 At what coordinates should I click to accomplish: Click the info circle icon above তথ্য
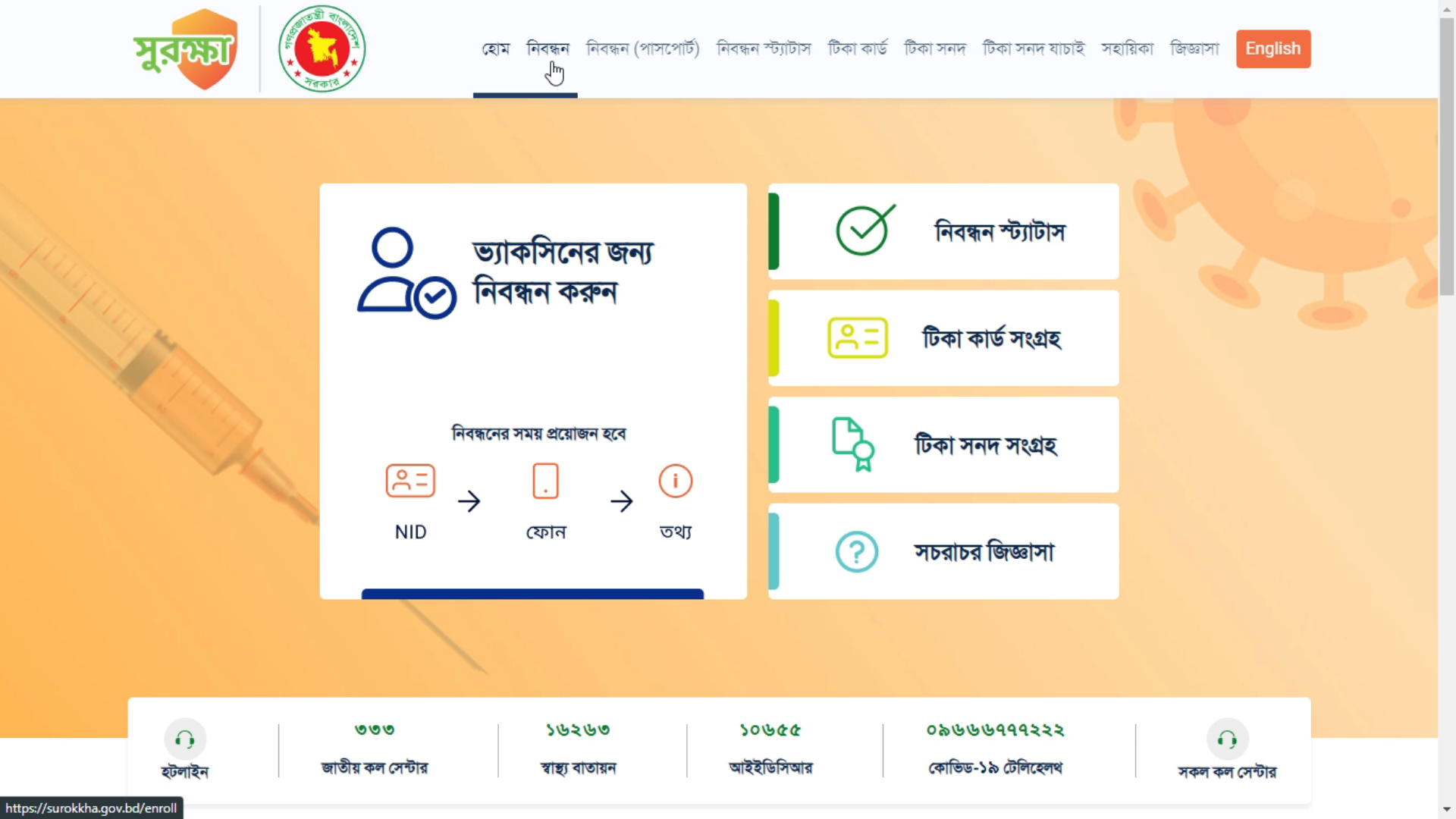676,481
